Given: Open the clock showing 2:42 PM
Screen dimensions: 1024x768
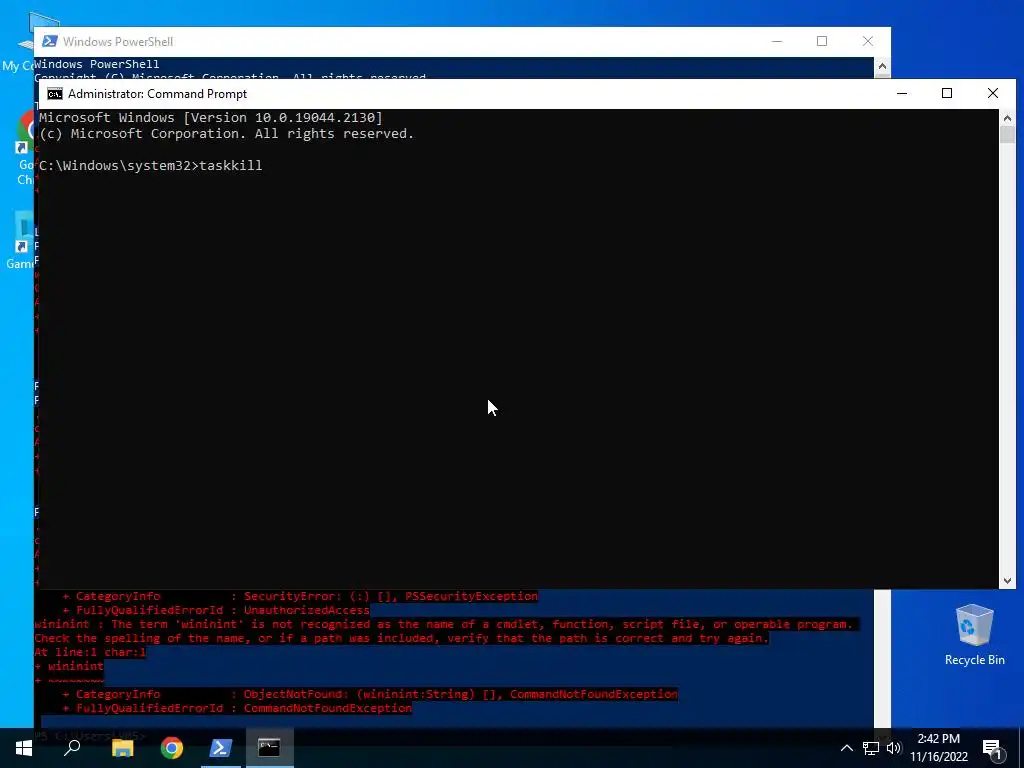Looking at the screenshot, I should coord(938,739).
